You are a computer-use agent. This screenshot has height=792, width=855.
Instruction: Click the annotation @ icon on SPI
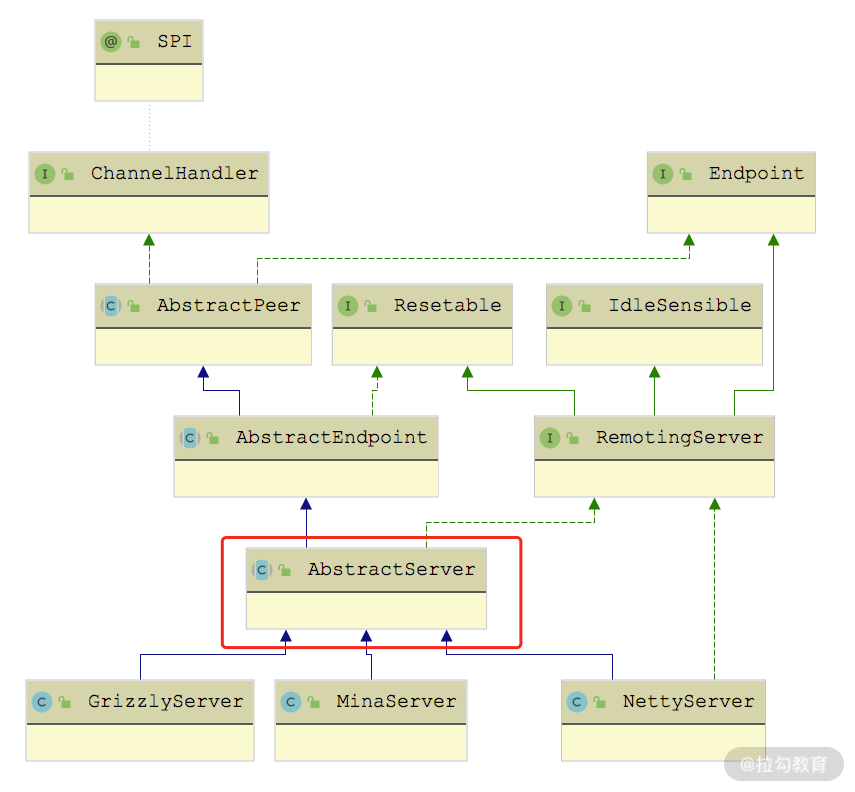110,42
